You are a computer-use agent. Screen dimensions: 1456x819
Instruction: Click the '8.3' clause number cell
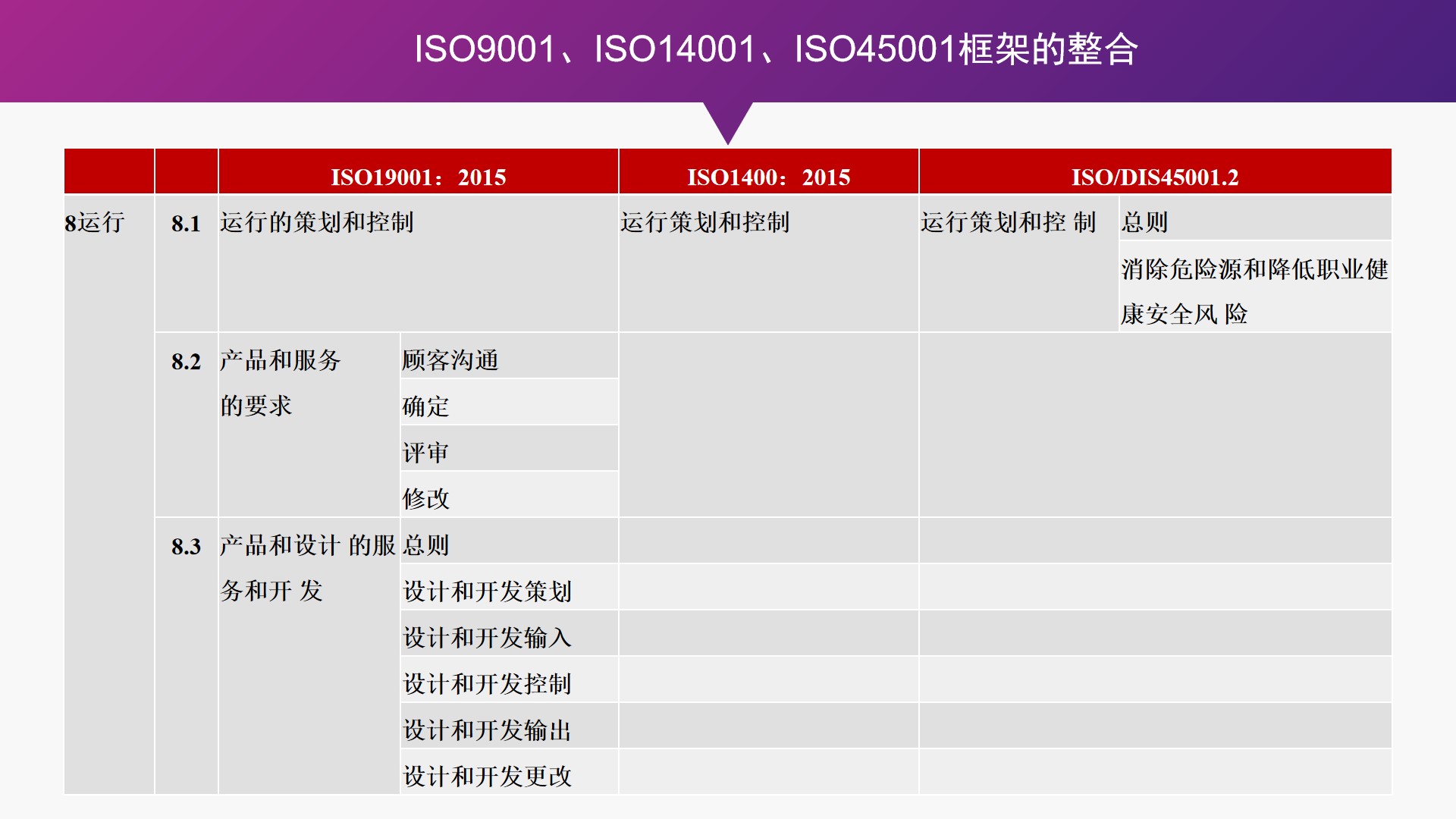[187, 656]
